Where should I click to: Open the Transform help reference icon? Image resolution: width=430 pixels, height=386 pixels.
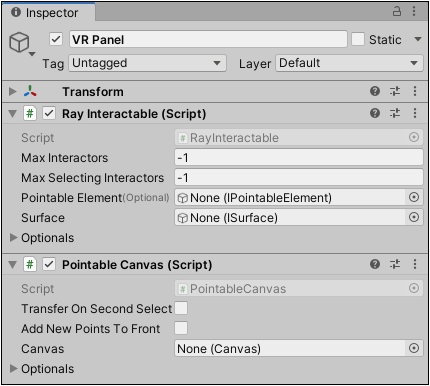[375, 91]
